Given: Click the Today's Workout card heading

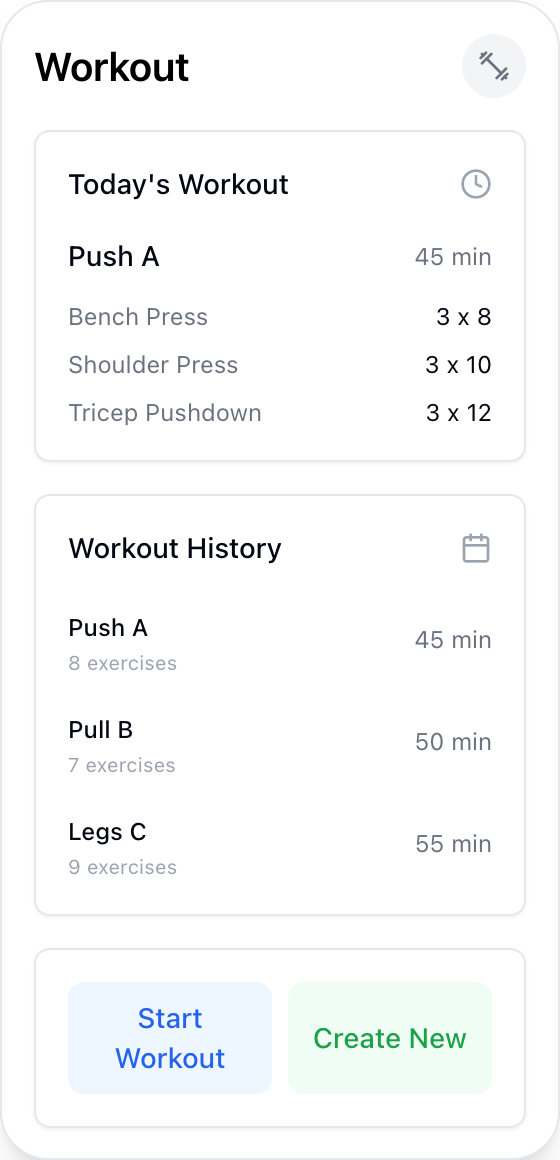Looking at the screenshot, I should [x=178, y=184].
